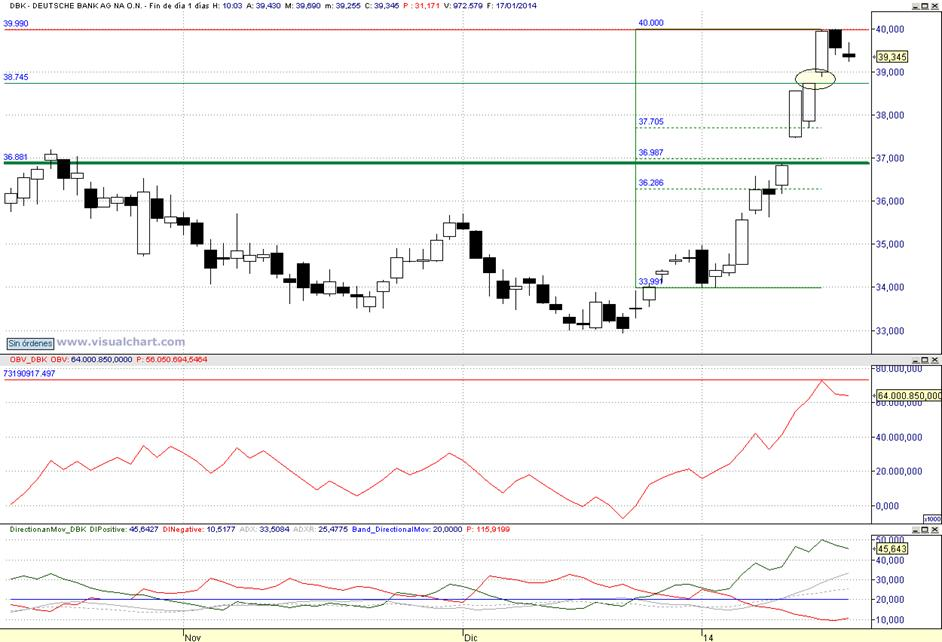Close the OBV_DBK indicator pane

pyautogui.click(x=934, y=360)
